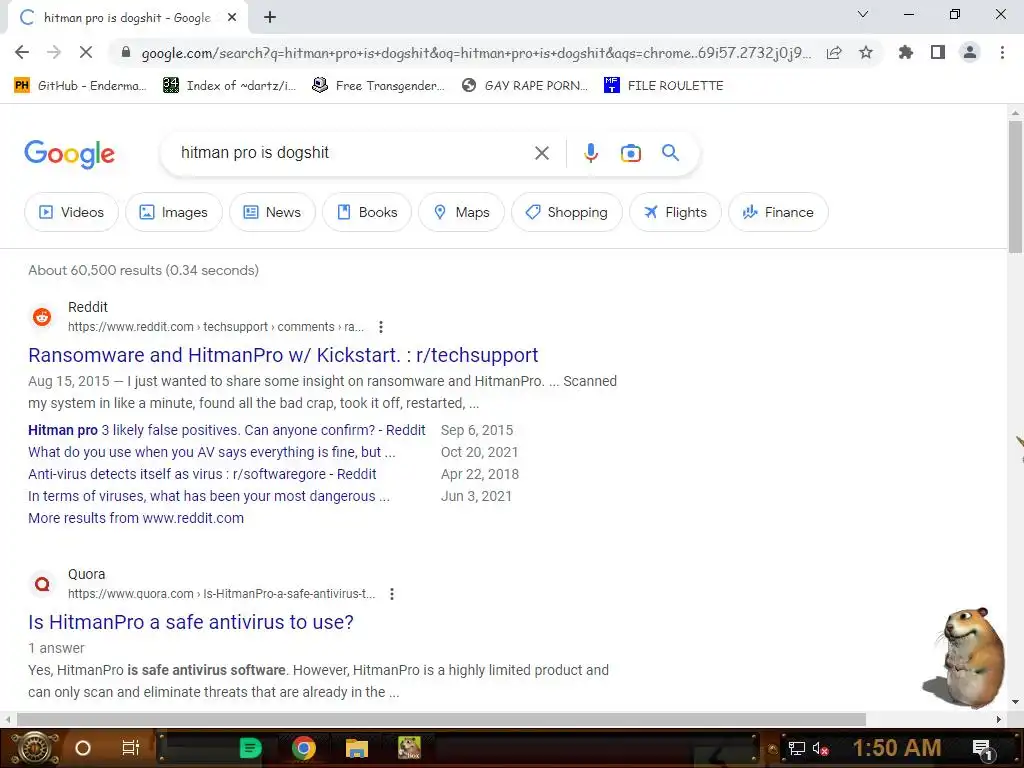
Task: Open Reddit result's three-dot options
Action: pyautogui.click(x=381, y=327)
